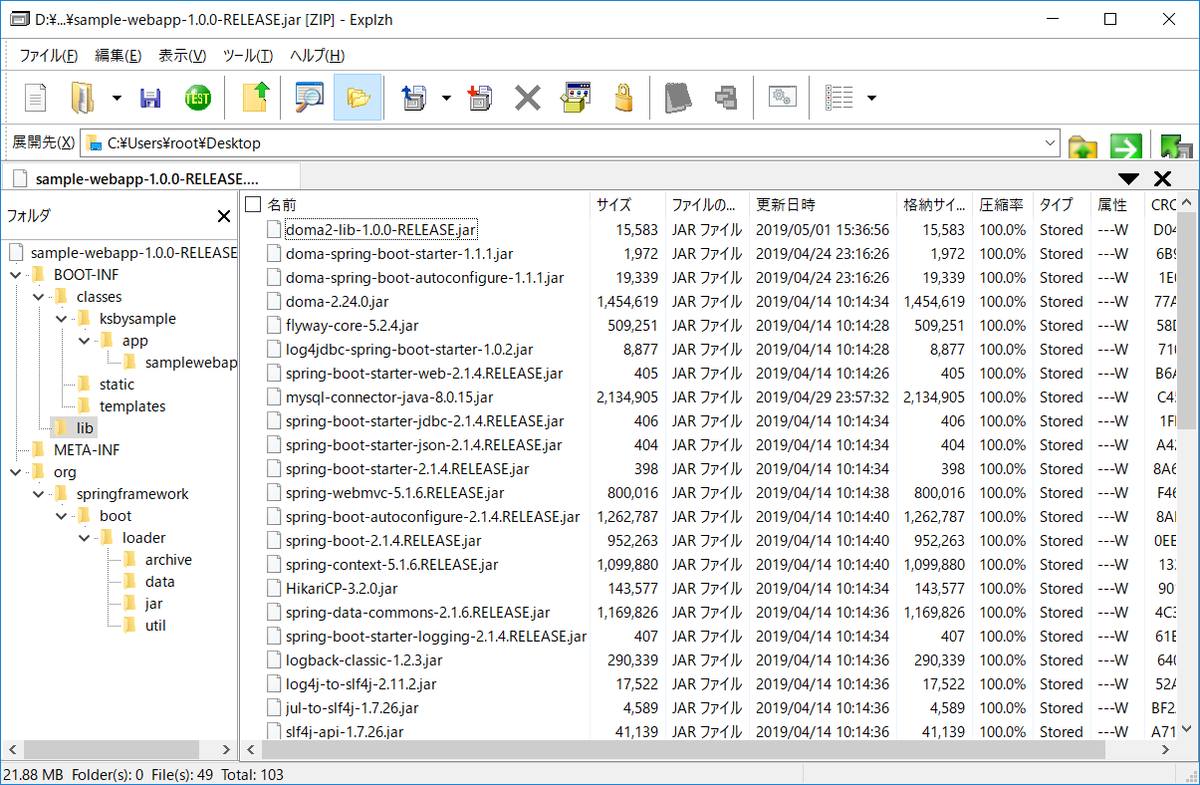Select the templates folder in tree
This screenshot has height=785, width=1200.
point(132,406)
